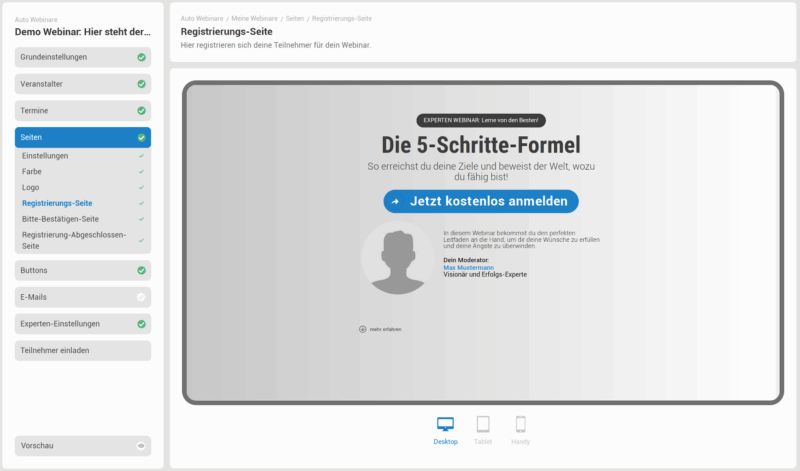Switch to Tablet preview mode
Viewport: 800px width, 471px height.
[x=483, y=431]
